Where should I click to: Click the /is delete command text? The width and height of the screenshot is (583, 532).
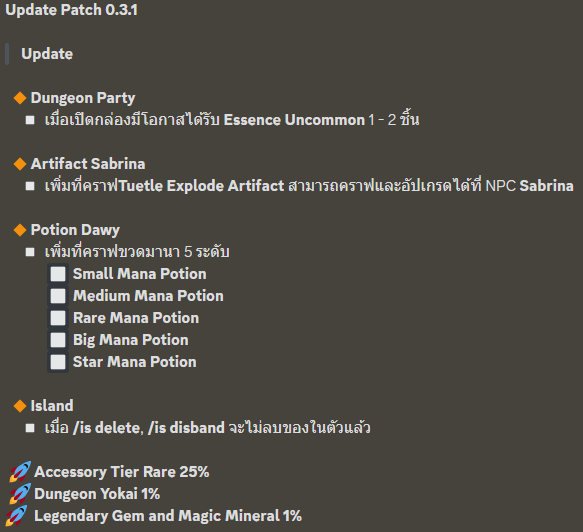(108, 428)
